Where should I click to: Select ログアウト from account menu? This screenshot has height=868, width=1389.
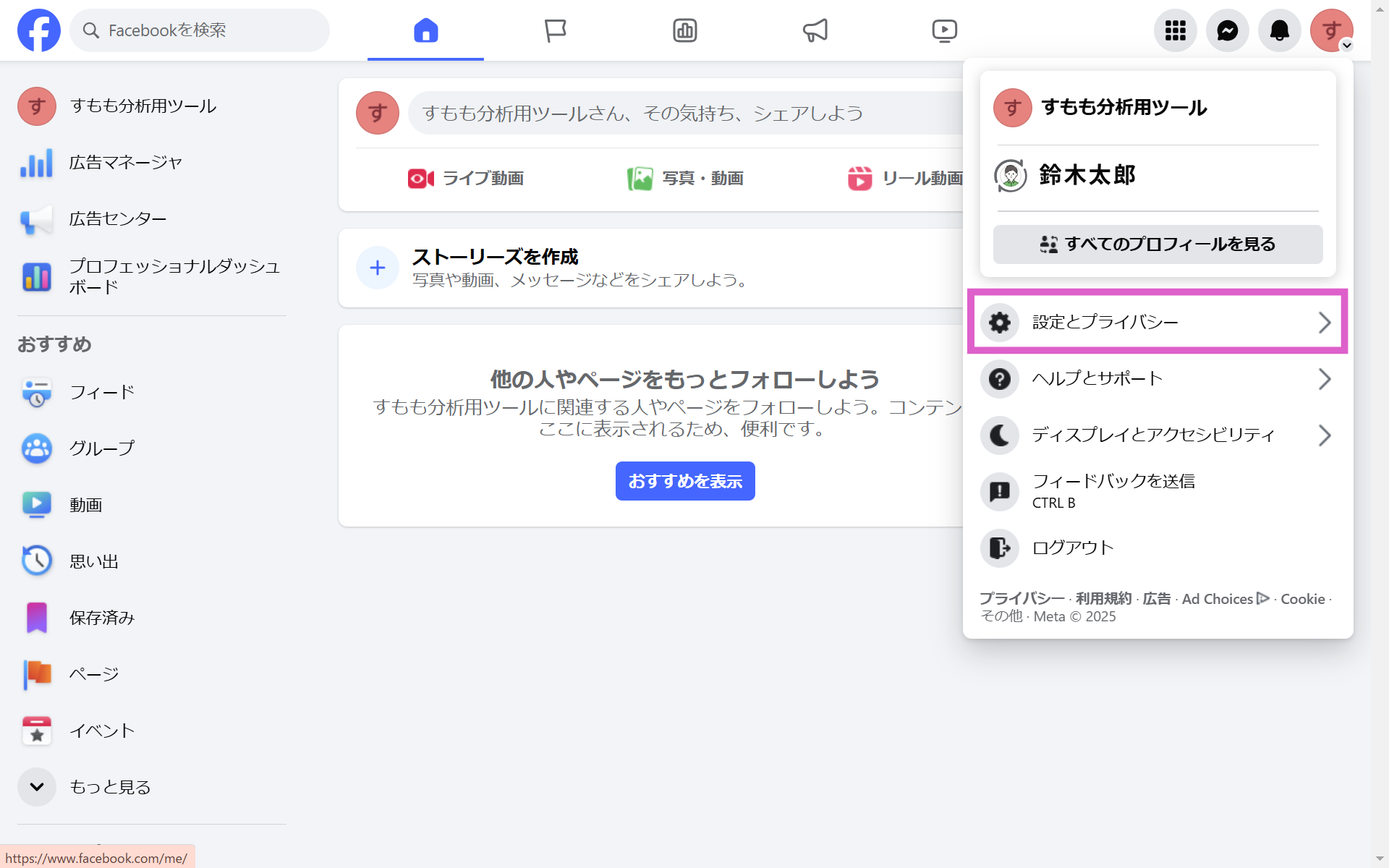[x=1072, y=548]
